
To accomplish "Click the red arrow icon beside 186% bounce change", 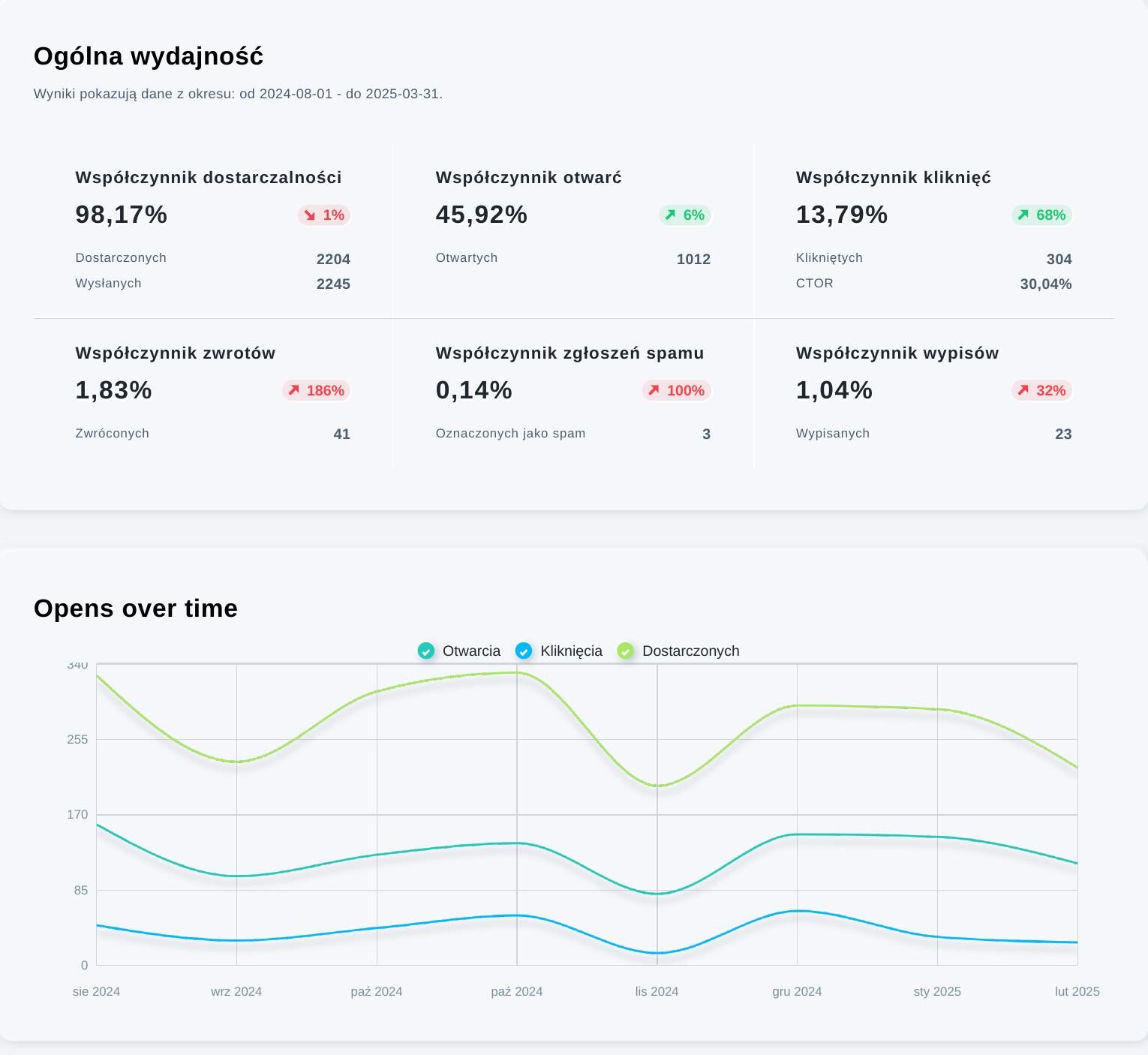I will 293,390.
